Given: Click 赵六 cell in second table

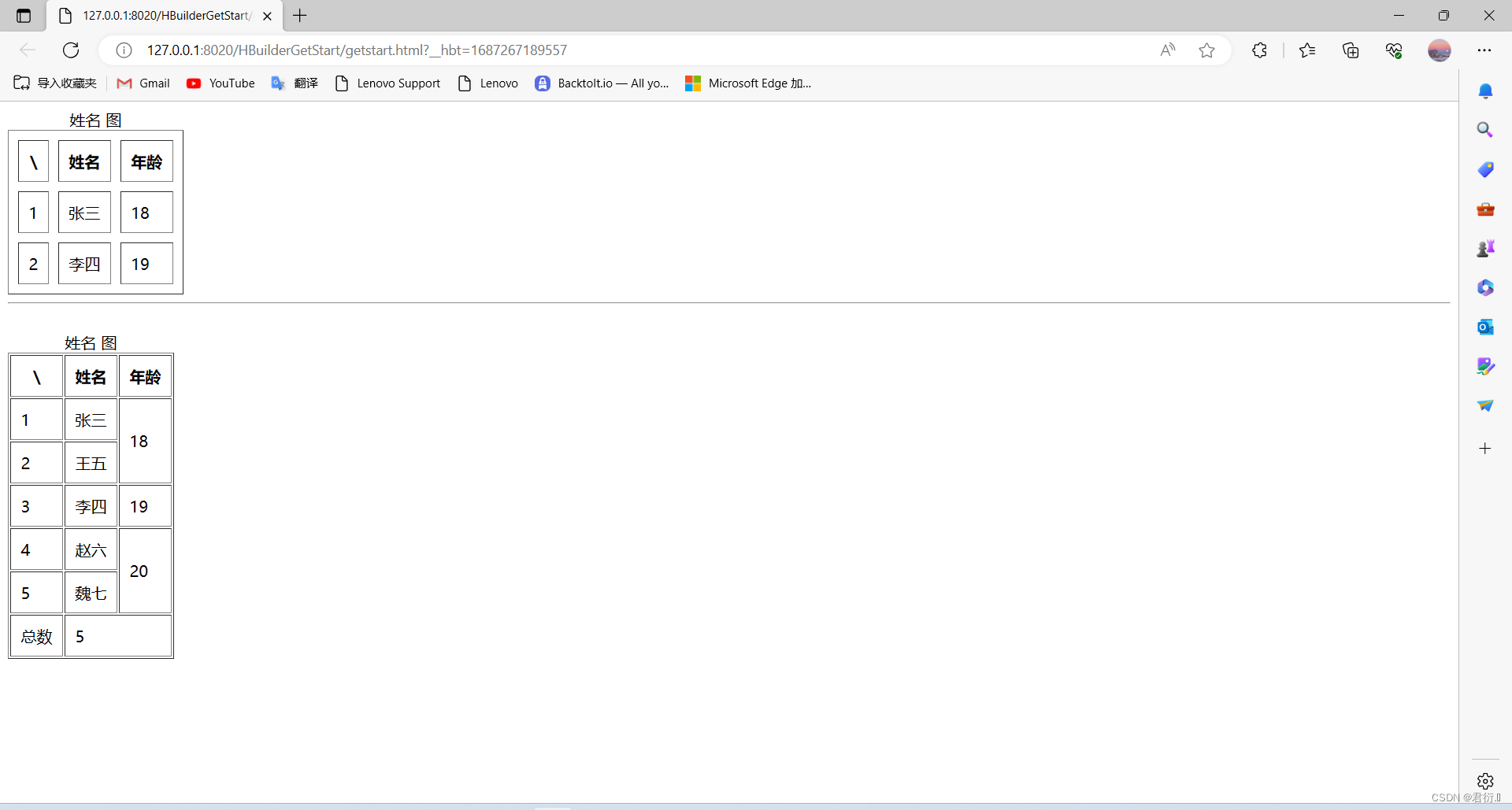Looking at the screenshot, I should click(91, 549).
